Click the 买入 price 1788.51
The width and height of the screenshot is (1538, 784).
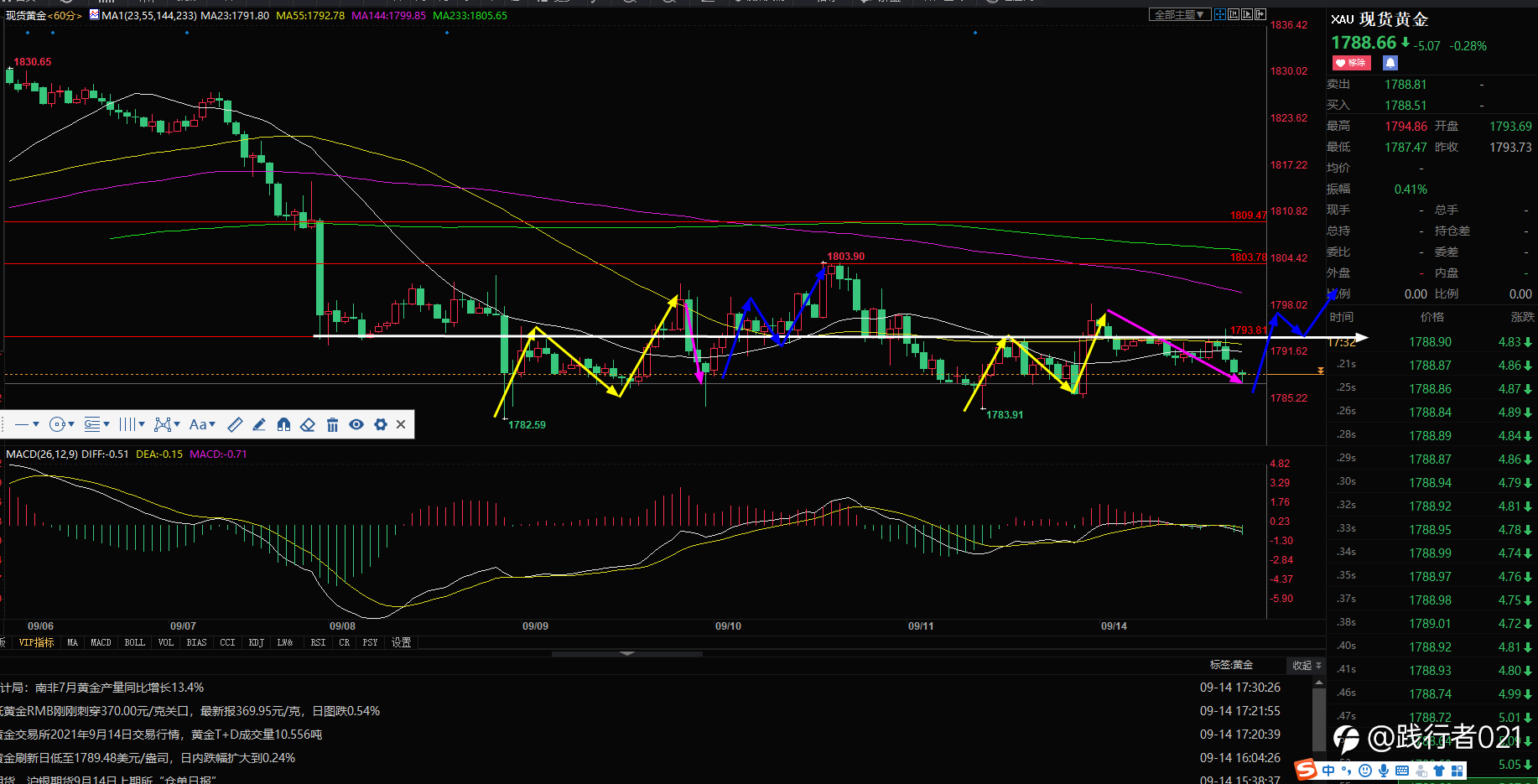[x=1406, y=106]
